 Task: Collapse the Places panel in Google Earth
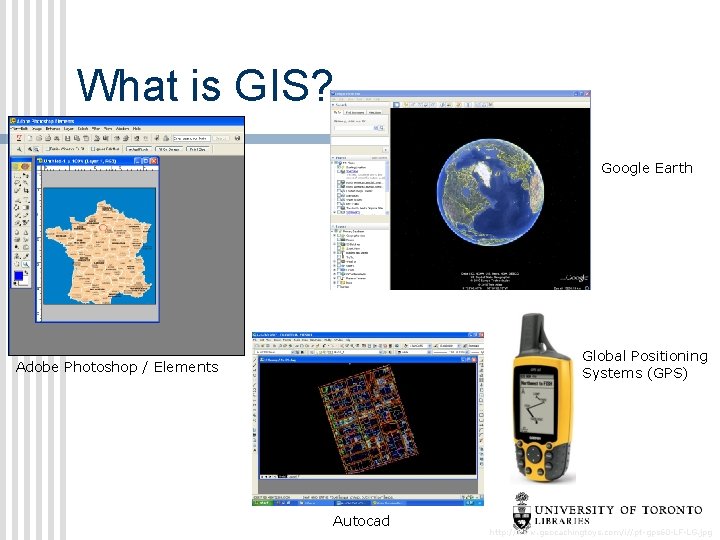pyautogui.click(x=334, y=158)
